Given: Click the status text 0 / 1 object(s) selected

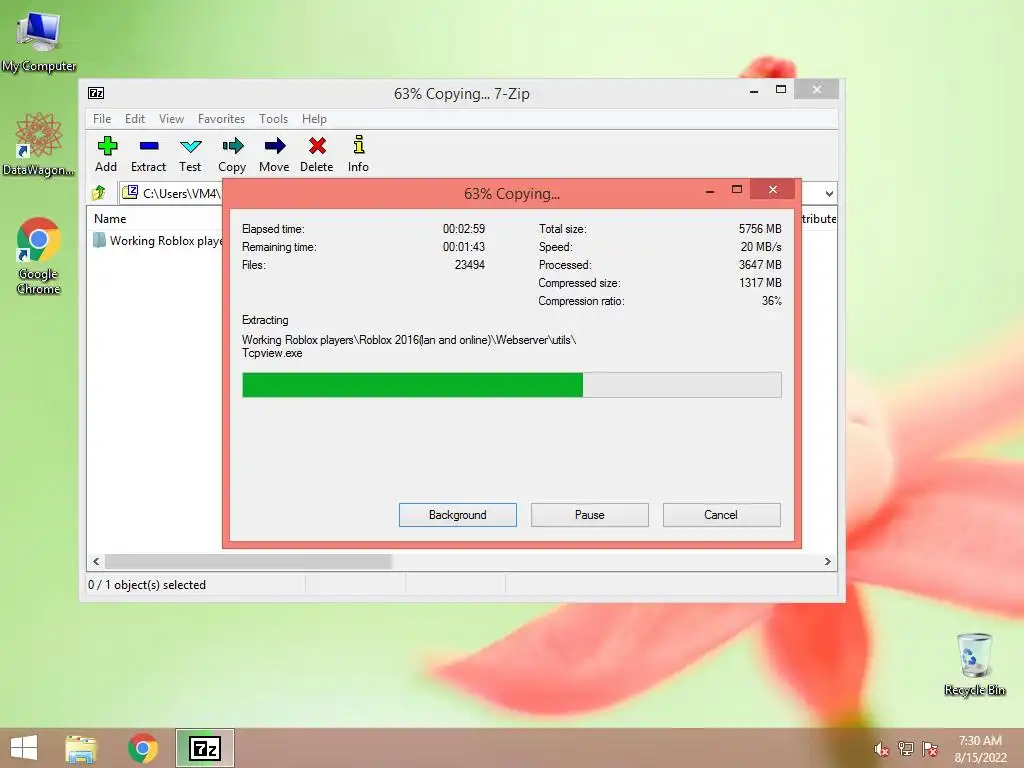Looking at the screenshot, I should 147,585.
